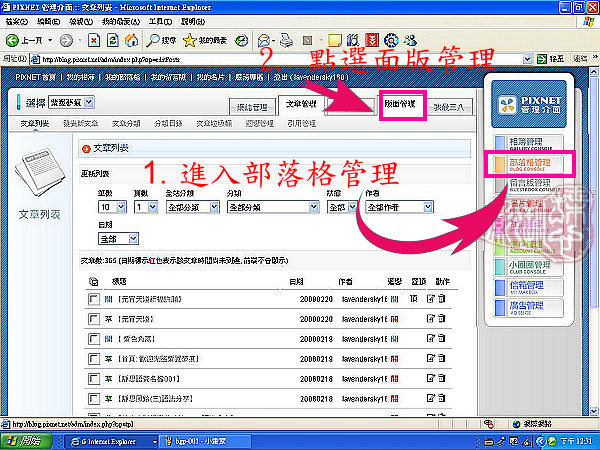
Task: Open the 迴響管理 sub-tab
Action: pos(259,124)
